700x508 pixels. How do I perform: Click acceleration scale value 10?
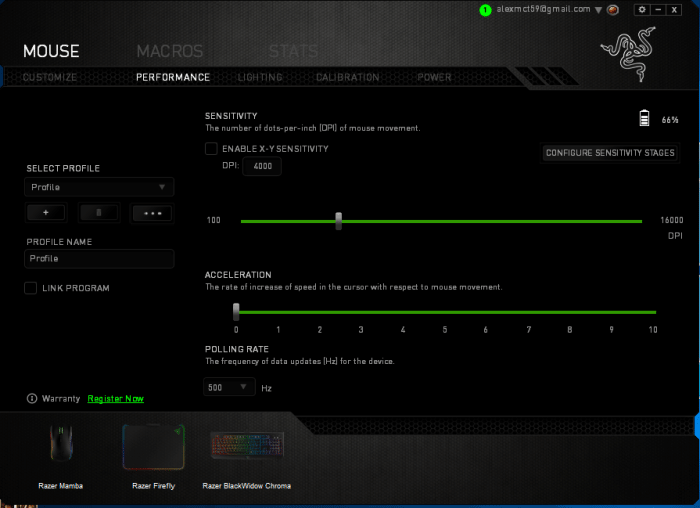coord(653,329)
